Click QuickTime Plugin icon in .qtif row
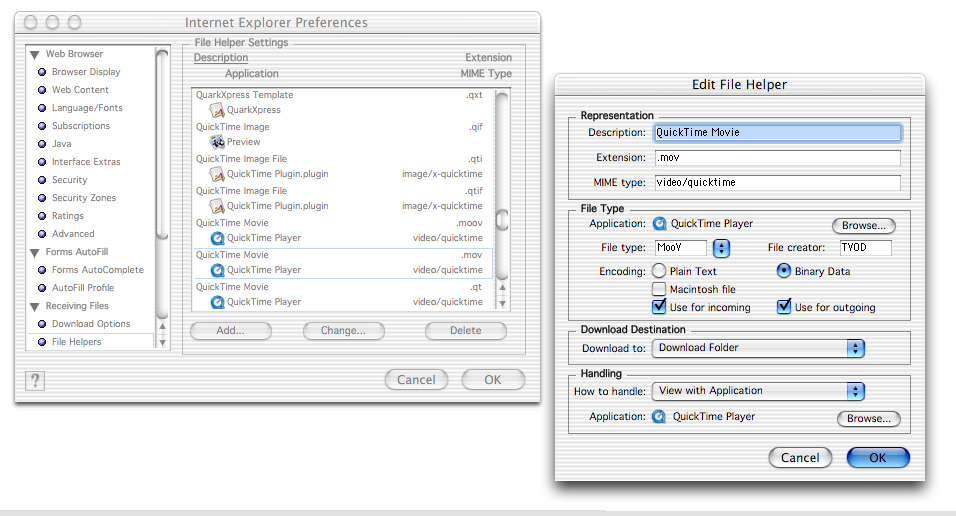 tap(217, 206)
